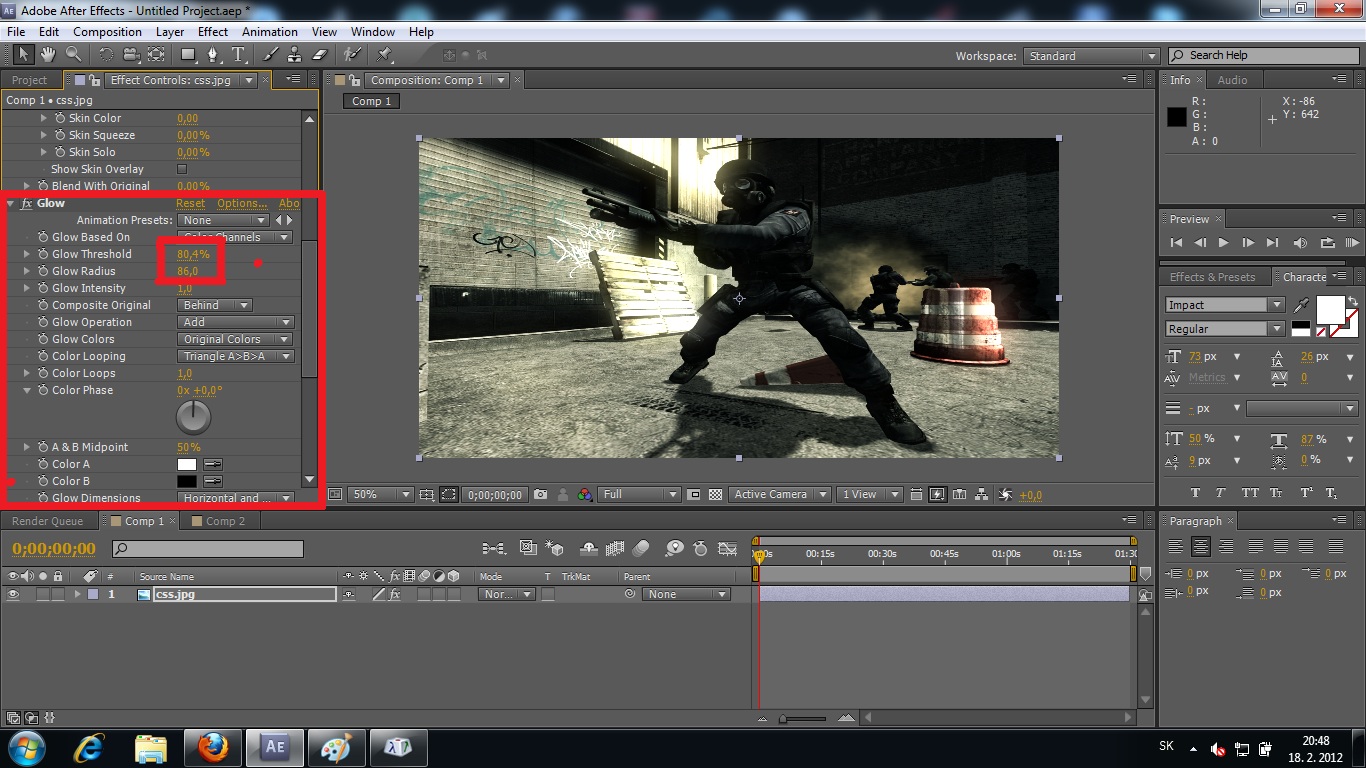
Task: Select the Pan Behind tool
Action: (156, 55)
